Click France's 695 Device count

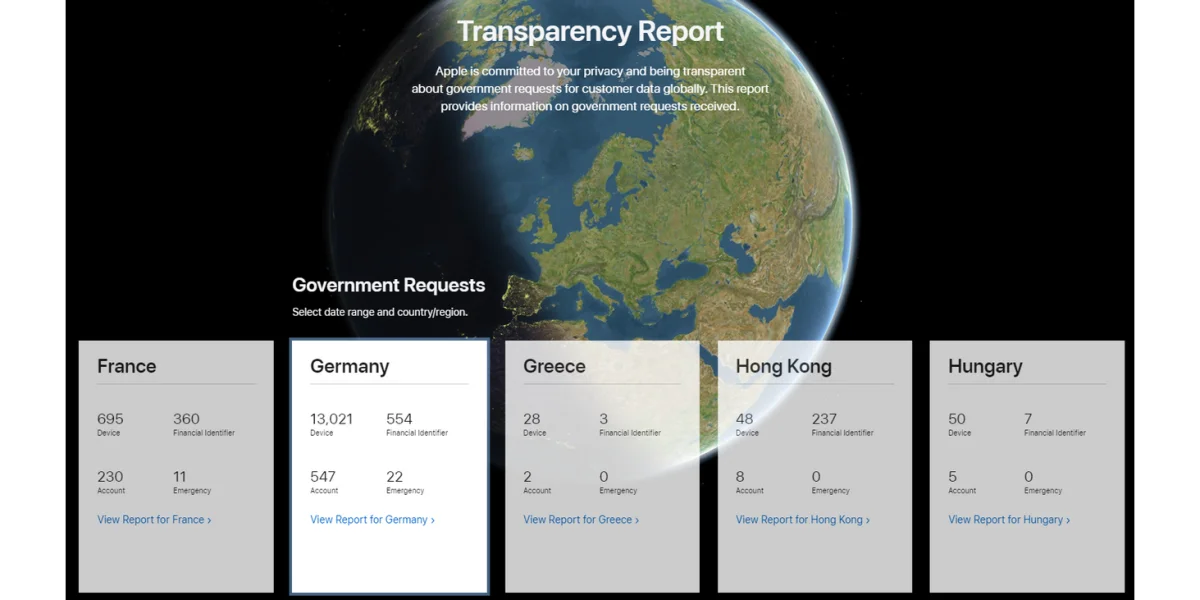click(110, 419)
